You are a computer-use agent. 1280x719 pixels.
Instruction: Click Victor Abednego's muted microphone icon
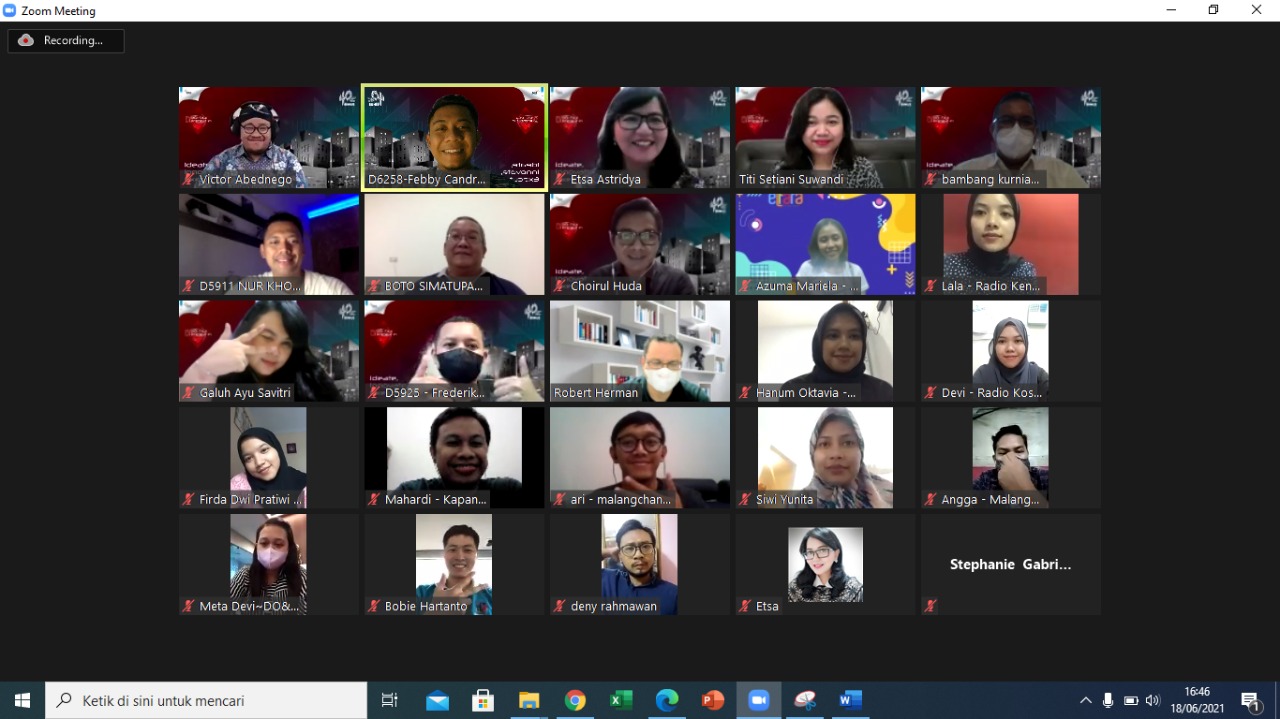point(189,181)
